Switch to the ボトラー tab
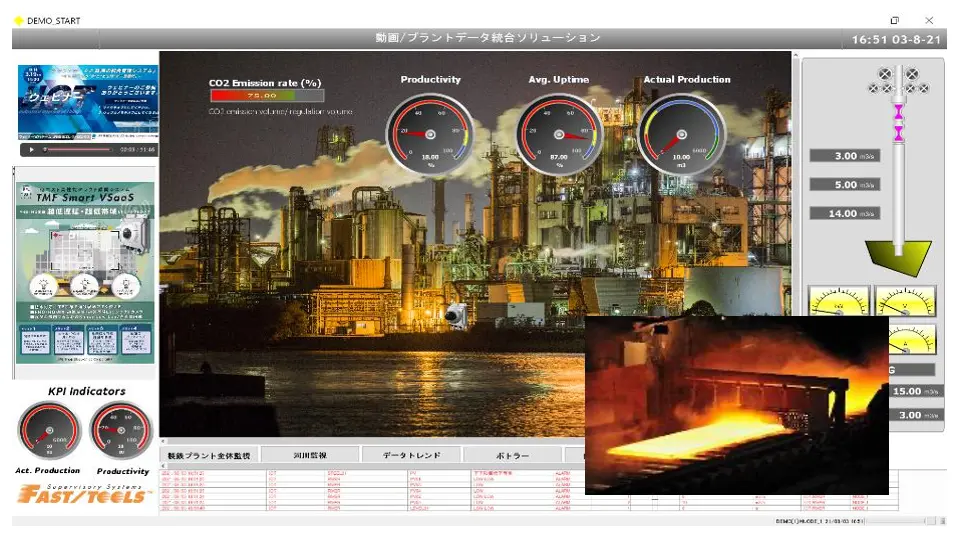Image resolution: width=960 pixels, height=542 pixels. pos(512,456)
